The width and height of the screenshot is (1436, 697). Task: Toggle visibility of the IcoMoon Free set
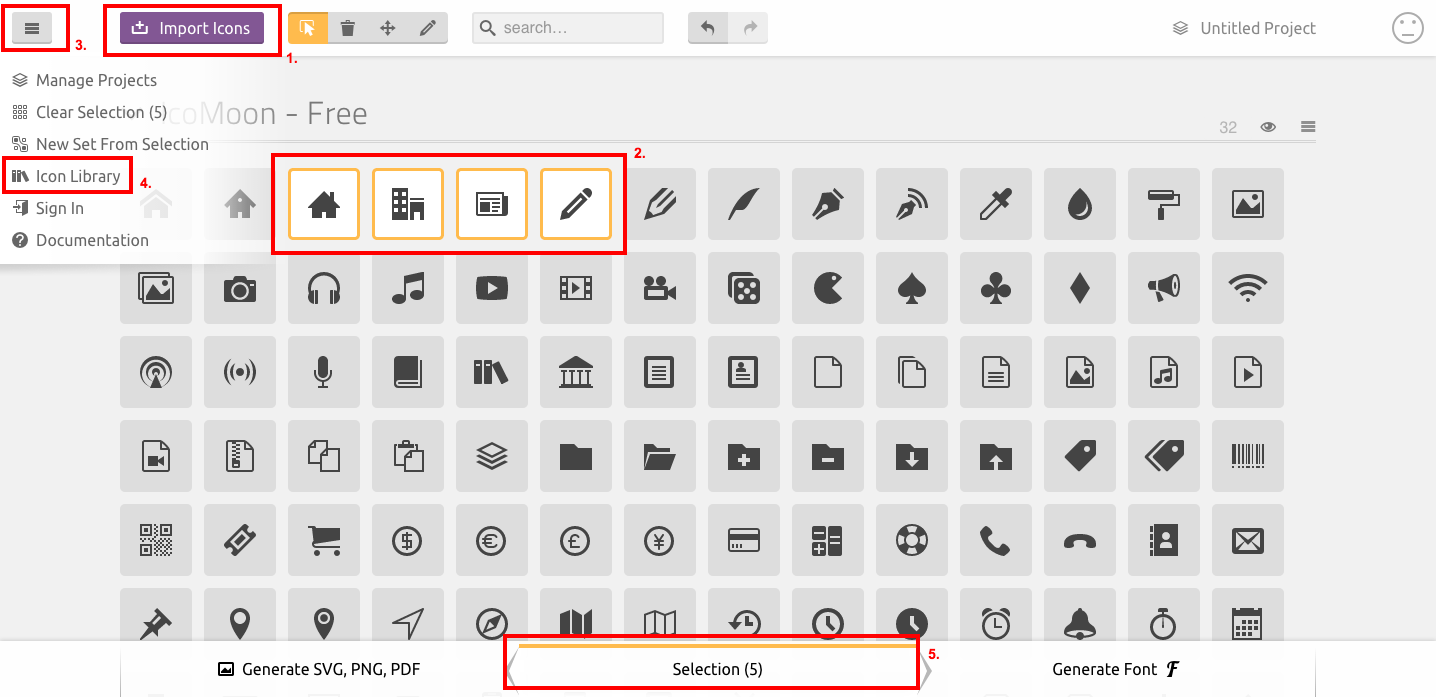(x=1268, y=127)
